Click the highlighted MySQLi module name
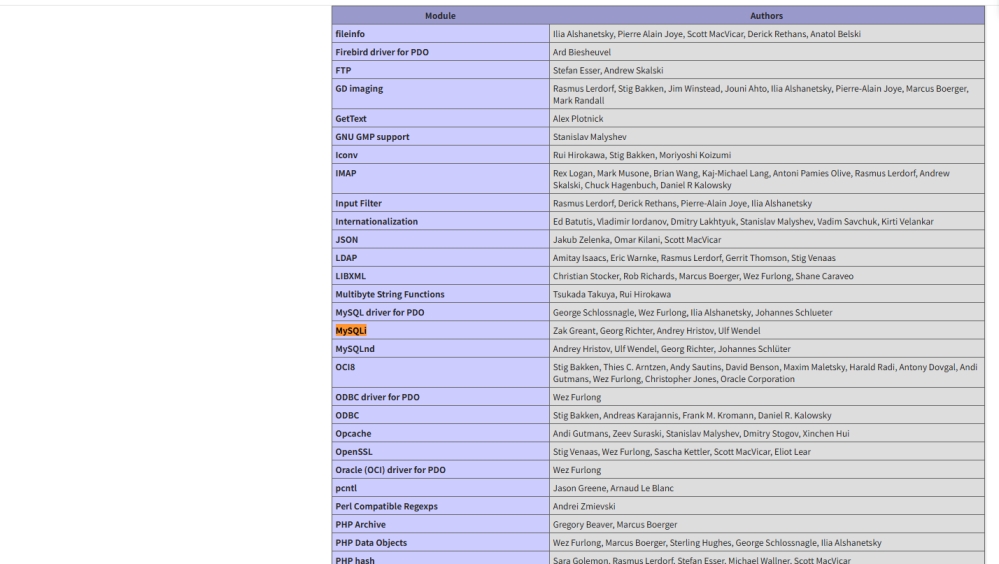Viewport: 999px width, 564px height. click(x=351, y=330)
